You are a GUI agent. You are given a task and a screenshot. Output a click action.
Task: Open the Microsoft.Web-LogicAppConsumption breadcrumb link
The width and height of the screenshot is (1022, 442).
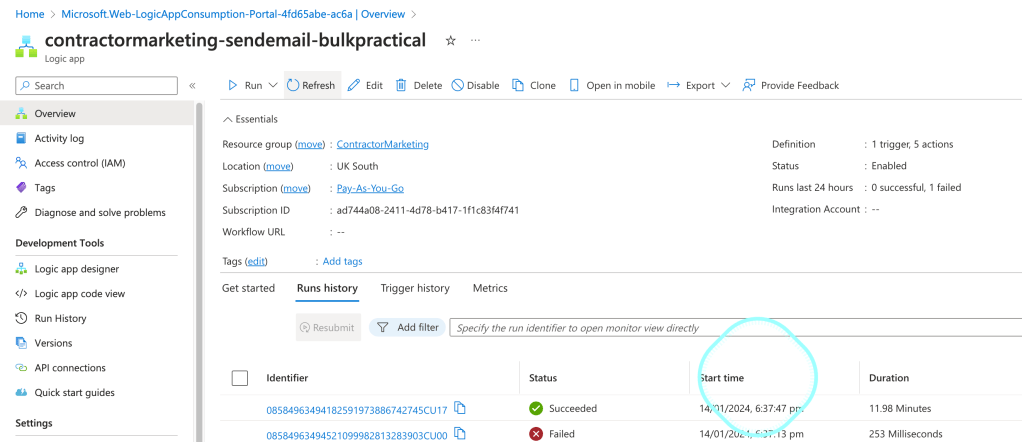233,14
